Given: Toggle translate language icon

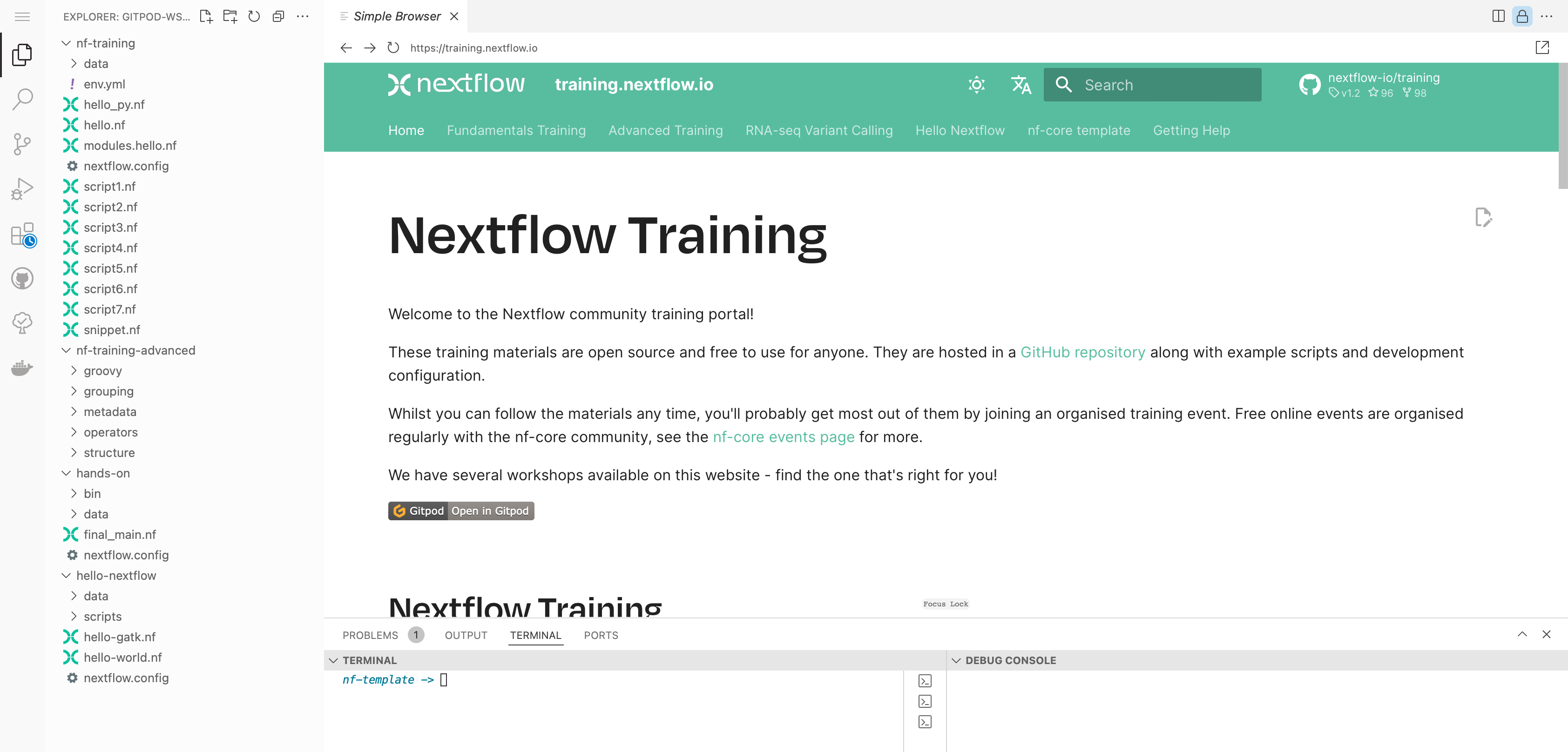Looking at the screenshot, I should (1021, 84).
